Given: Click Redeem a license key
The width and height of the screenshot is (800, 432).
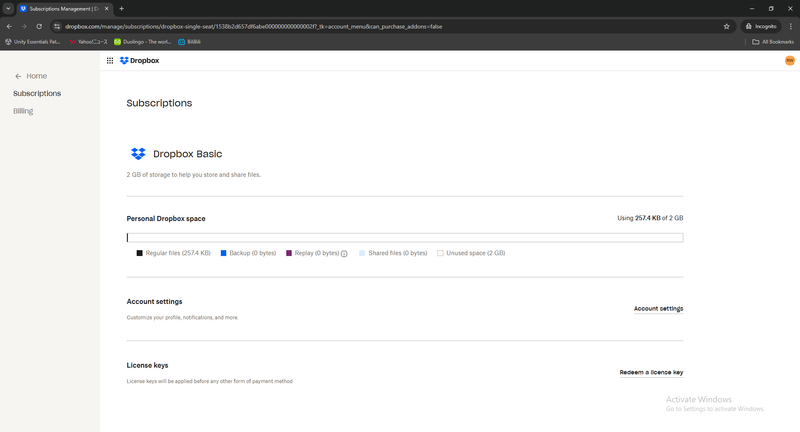Looking at the screenshot, I should pos(651,372).
